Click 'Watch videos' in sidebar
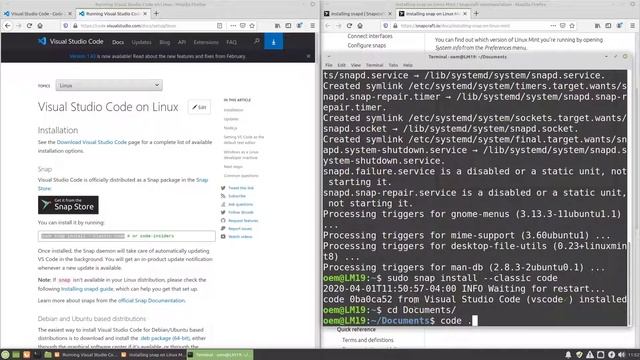This screenshot has height=360, width=640. [240, 236]
